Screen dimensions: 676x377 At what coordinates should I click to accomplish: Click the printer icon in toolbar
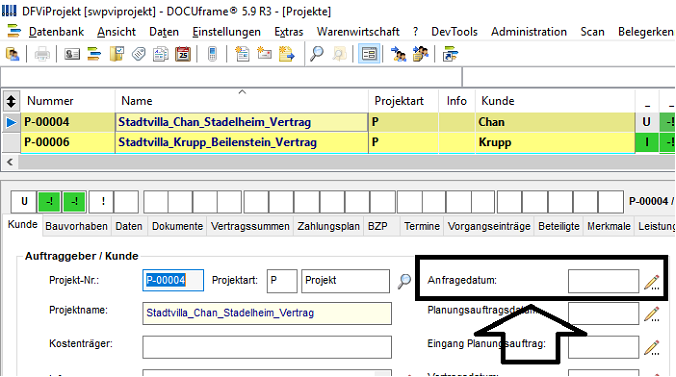click(42, 54)
